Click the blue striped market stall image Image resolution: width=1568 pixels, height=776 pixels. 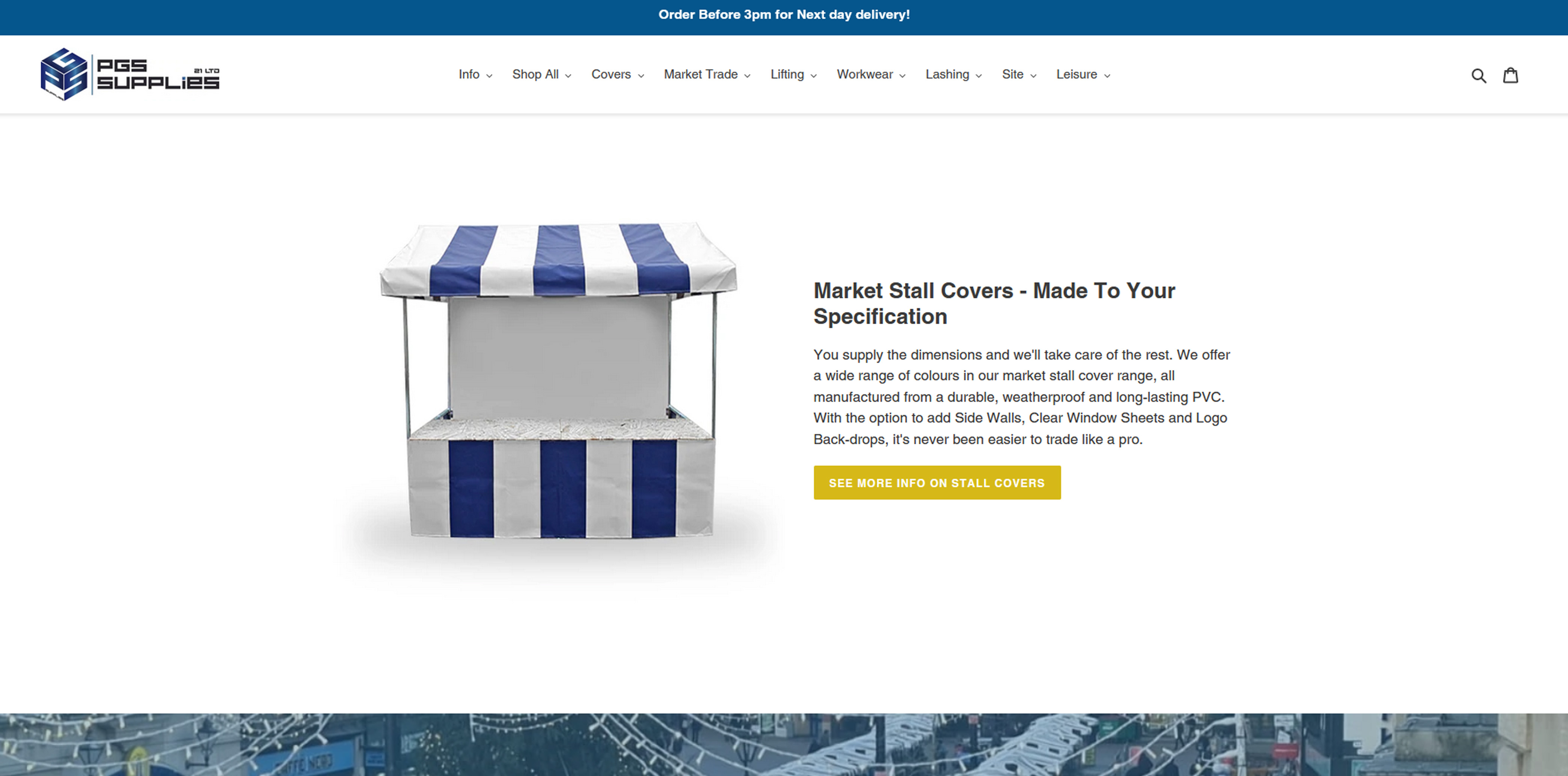559,381
